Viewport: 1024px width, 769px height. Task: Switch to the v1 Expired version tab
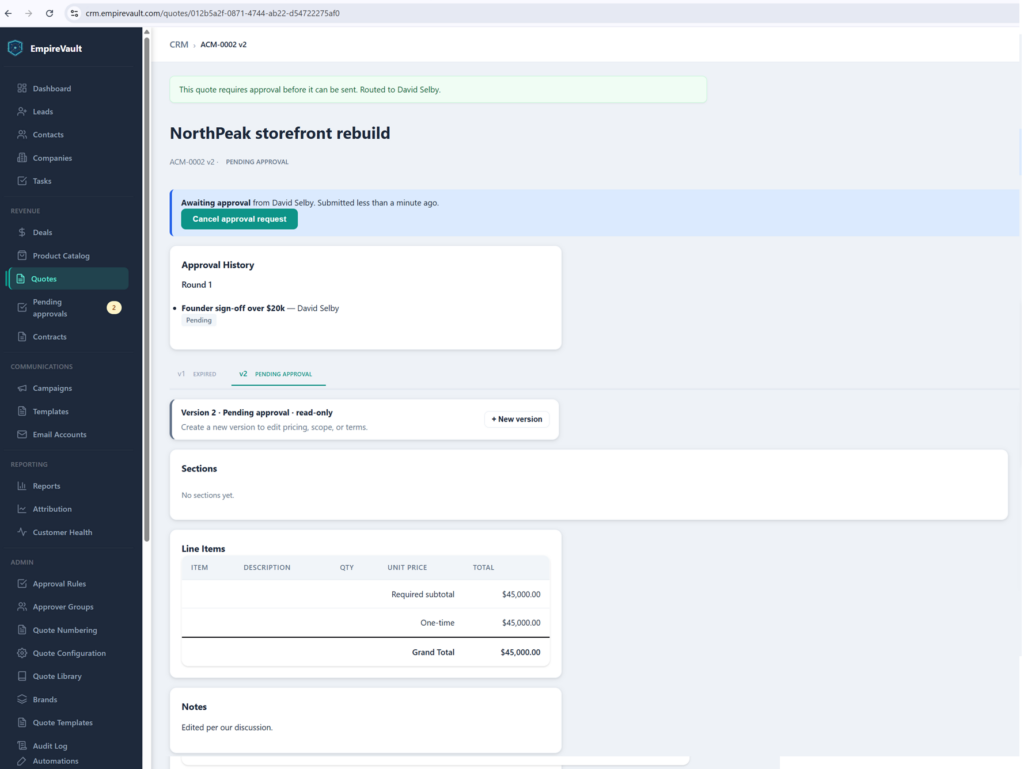pos(197,374)
